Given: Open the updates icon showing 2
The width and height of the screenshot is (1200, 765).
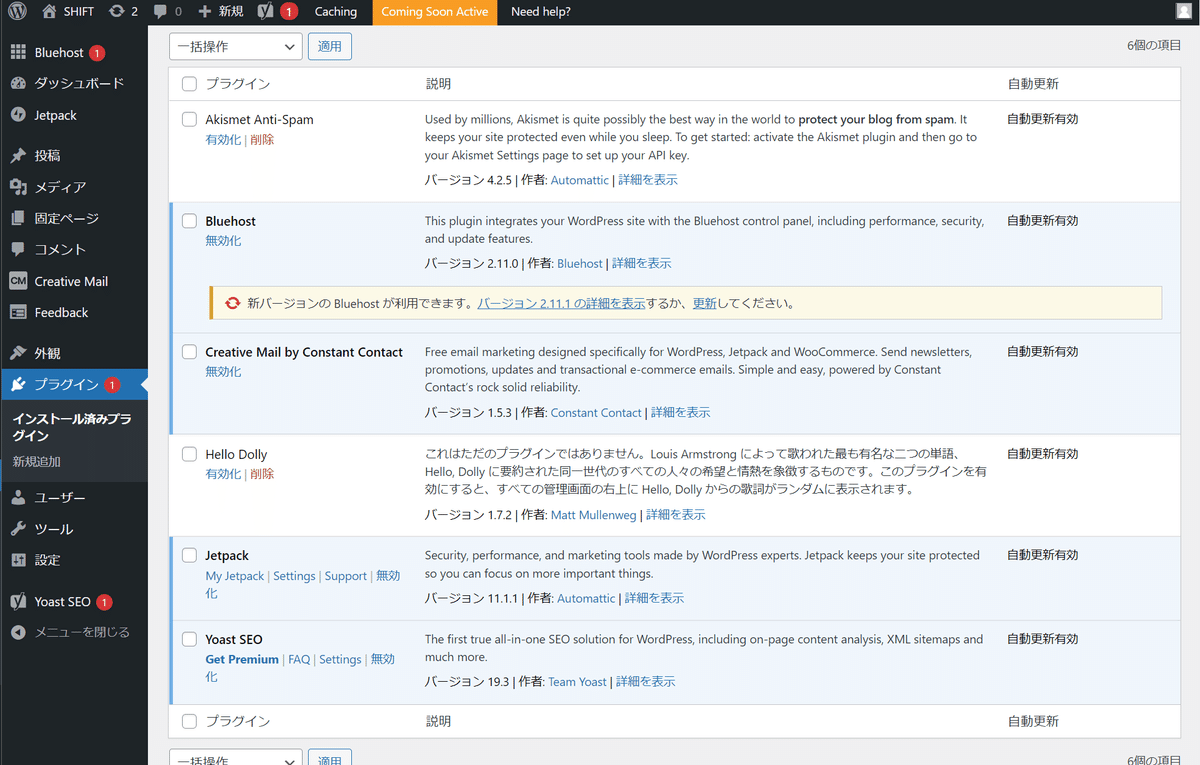Looking at the screenshot, I should pyautogui.click(x=117, y=12).
